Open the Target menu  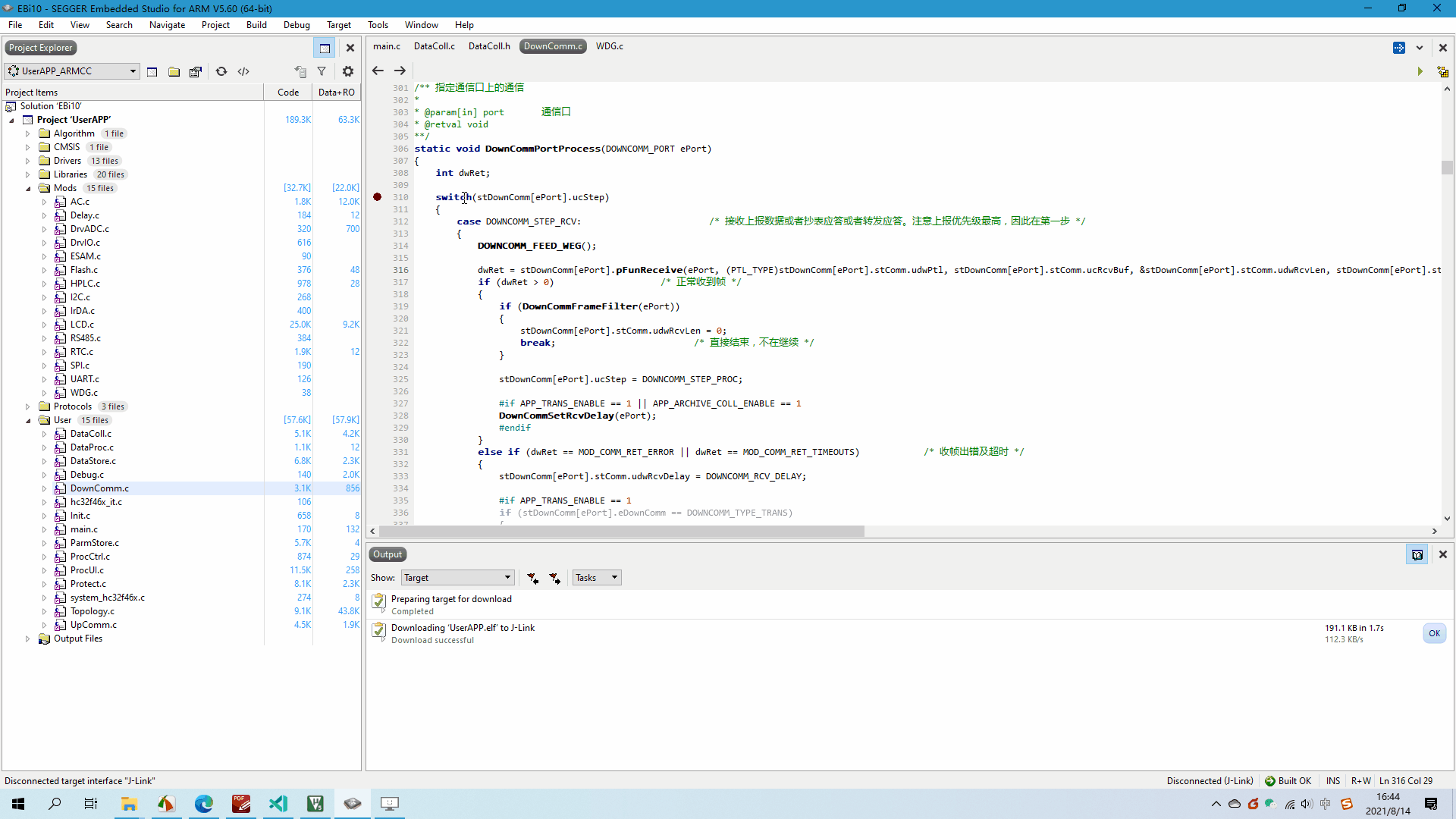click(339, 25)
